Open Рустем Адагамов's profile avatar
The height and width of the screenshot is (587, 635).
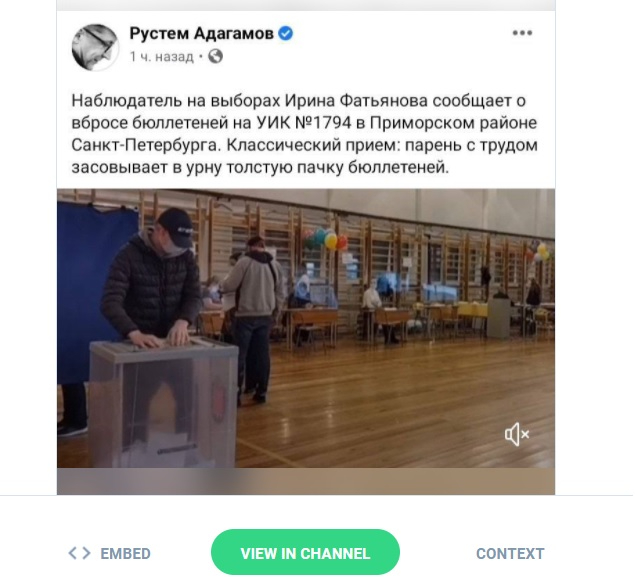(95, 47)
